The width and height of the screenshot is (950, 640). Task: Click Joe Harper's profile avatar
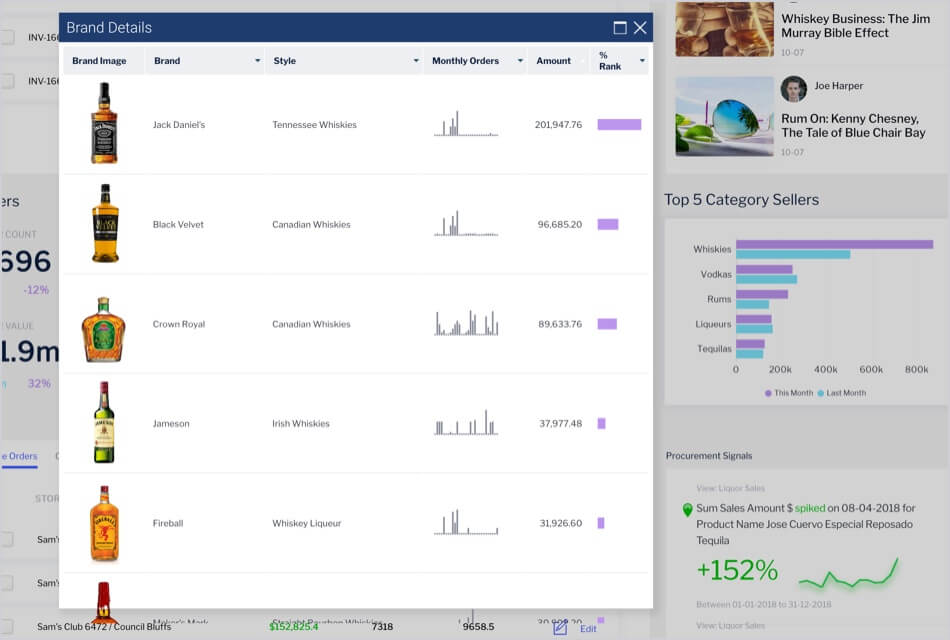794,89
